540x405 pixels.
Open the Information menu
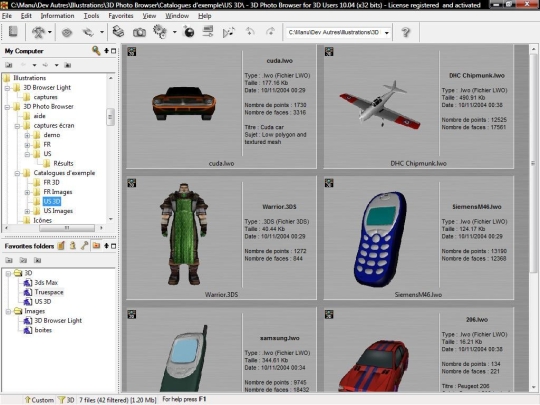[x=57, y=16]
